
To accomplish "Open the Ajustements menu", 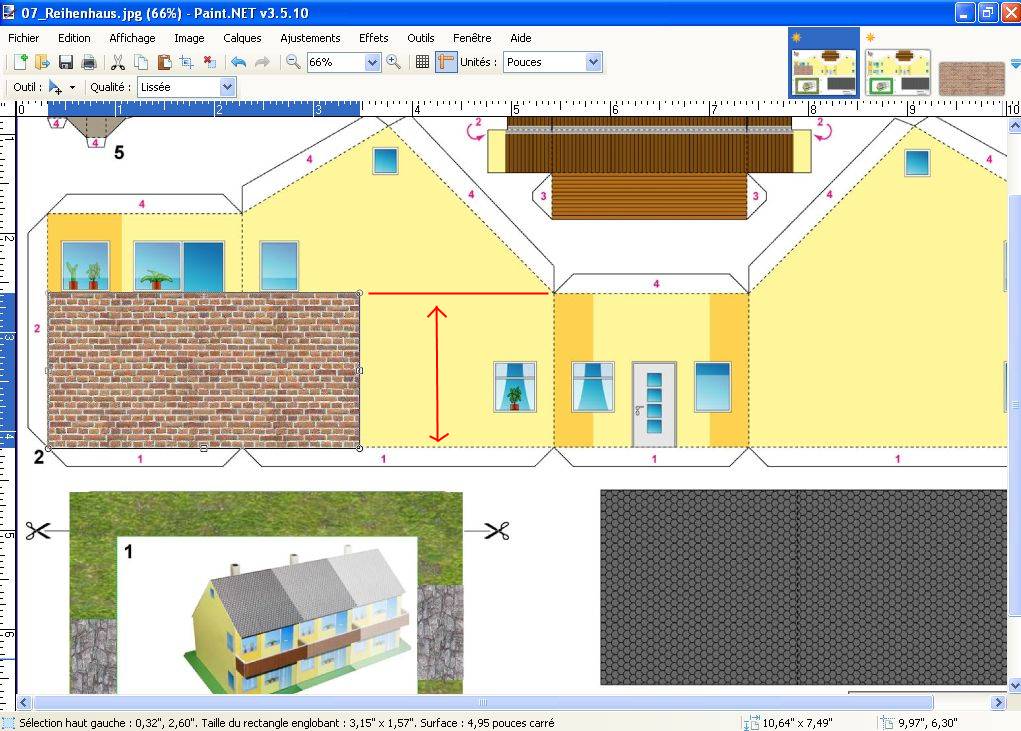I will 310,38.
